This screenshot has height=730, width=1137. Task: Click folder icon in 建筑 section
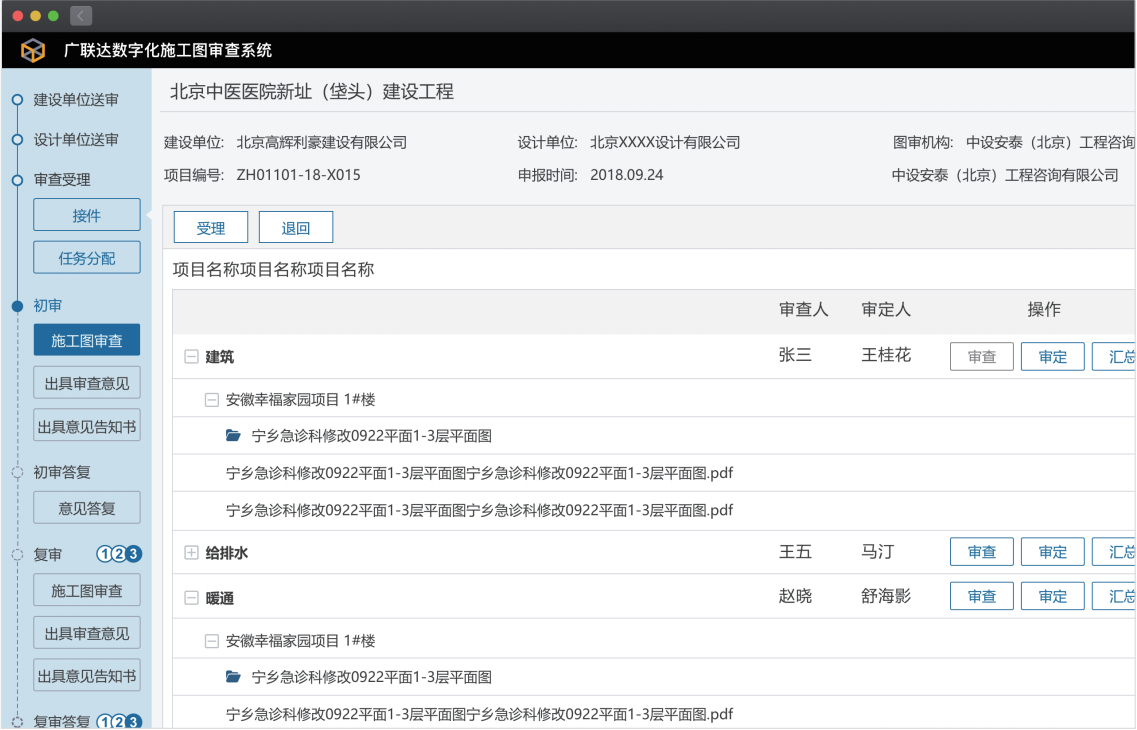tap(233, 436)
